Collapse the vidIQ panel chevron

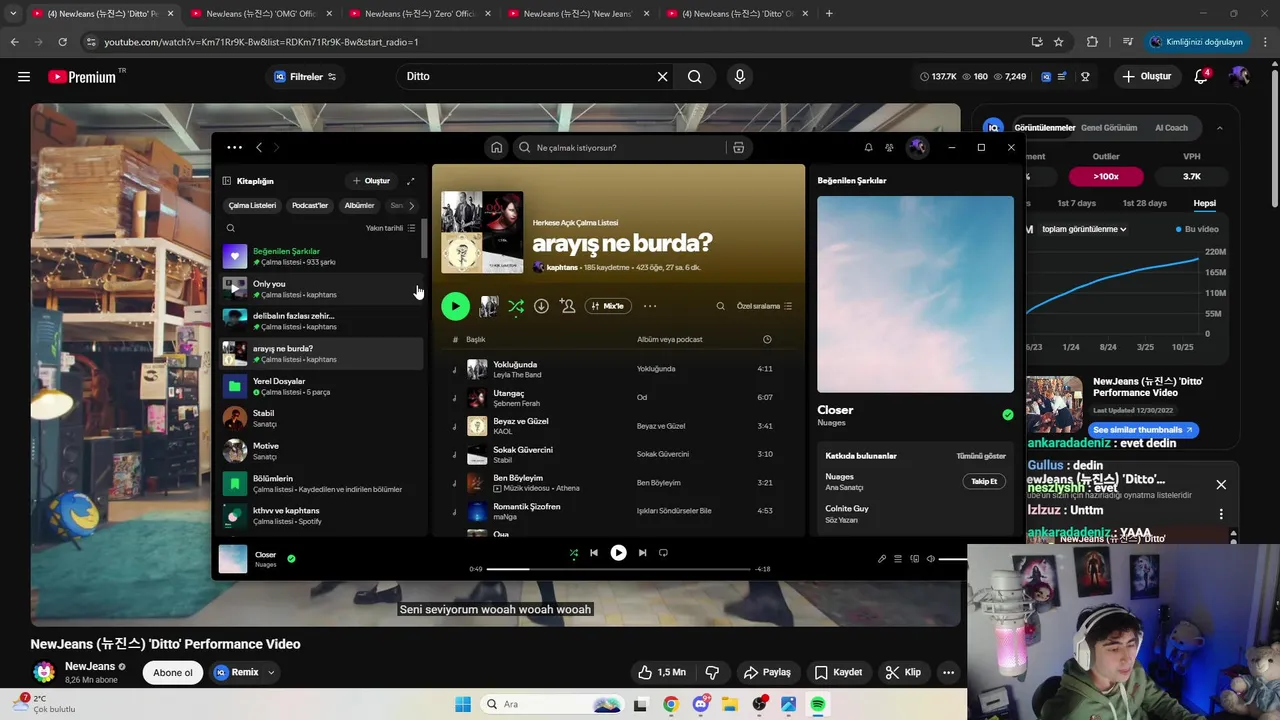pyautogui.click(x=1219, y=128)
